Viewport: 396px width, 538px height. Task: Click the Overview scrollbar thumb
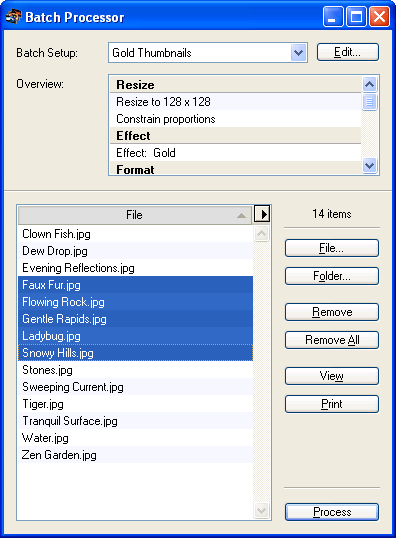point(370,102)
